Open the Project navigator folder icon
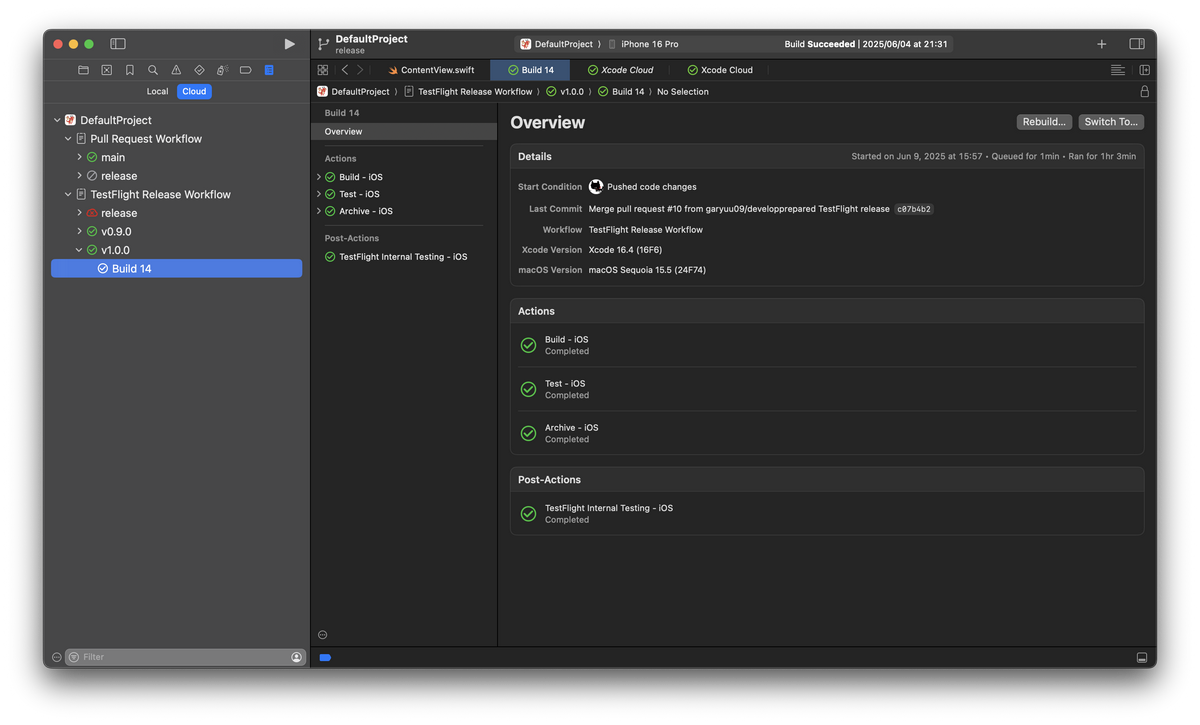Image resolution: width=1200 pixels, height=725 pixels. coord(83,70)
